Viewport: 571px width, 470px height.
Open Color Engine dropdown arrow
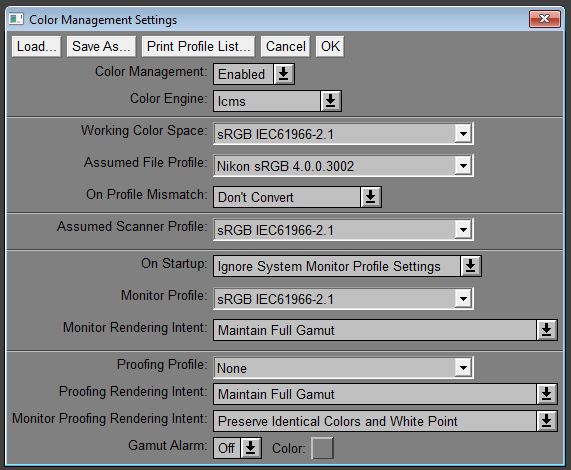pos(331,101)
